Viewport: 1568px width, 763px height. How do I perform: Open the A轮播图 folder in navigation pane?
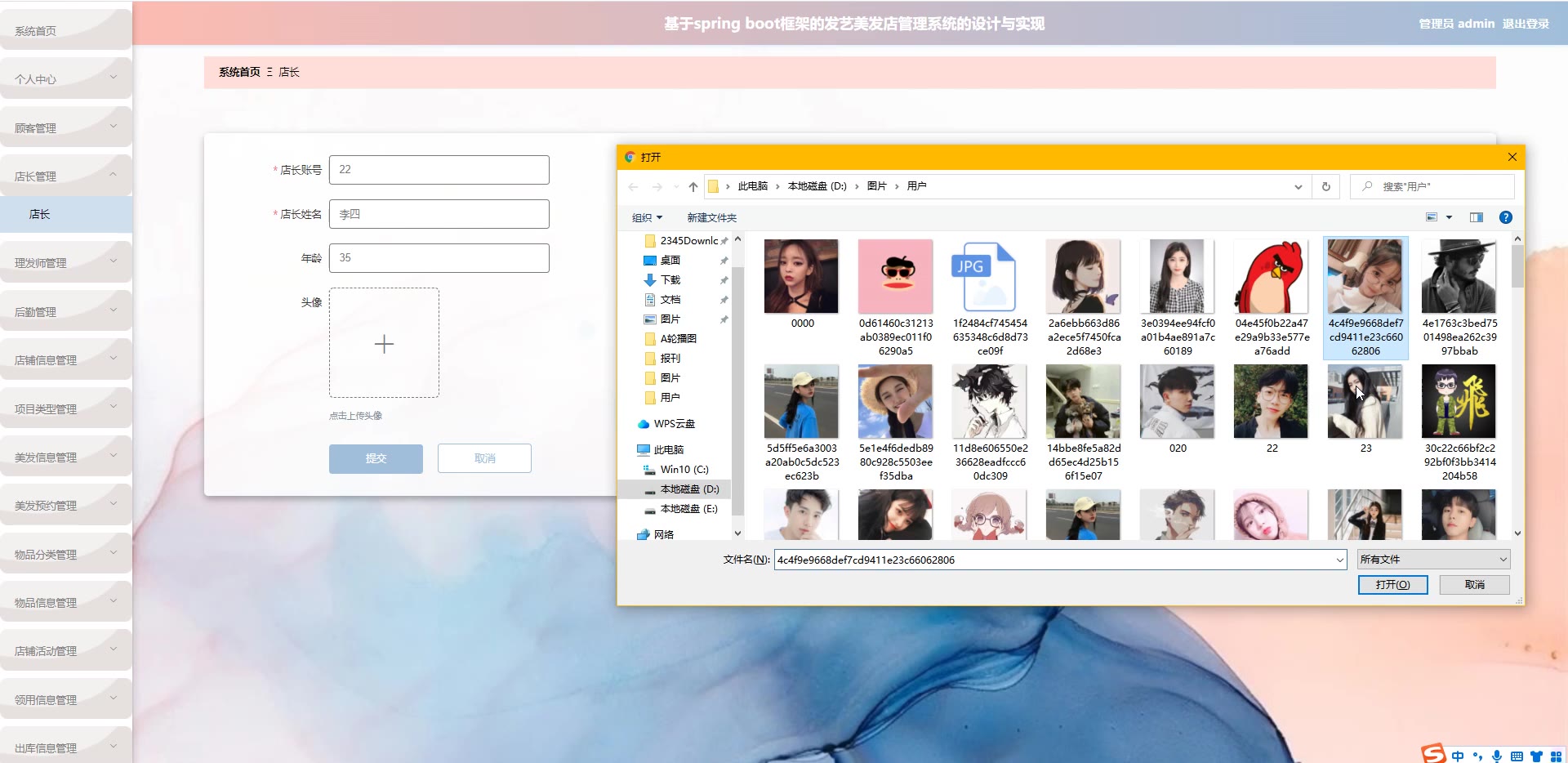click(670, 339)
